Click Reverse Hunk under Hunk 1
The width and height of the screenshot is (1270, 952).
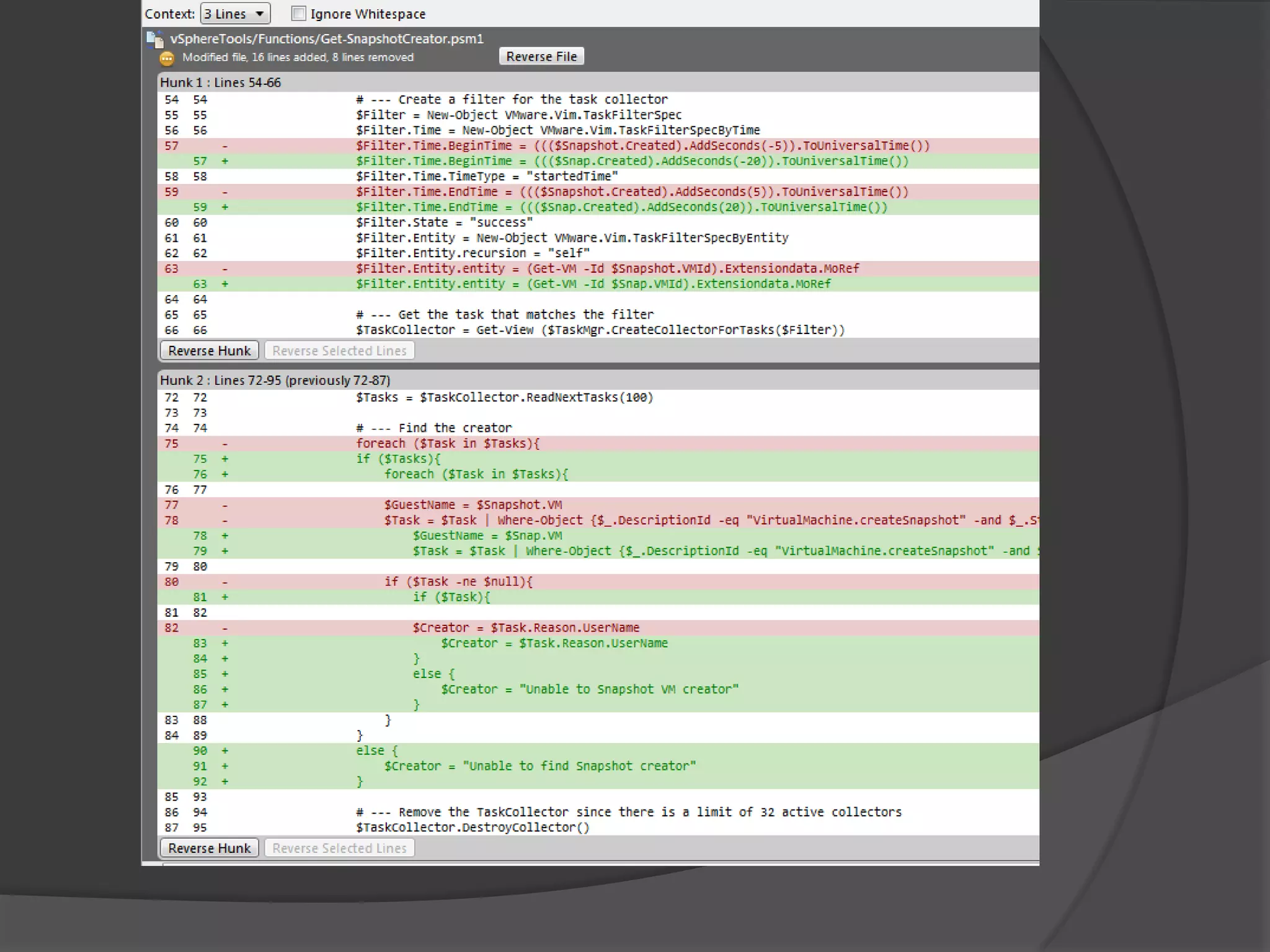click(x=209, y=351)
